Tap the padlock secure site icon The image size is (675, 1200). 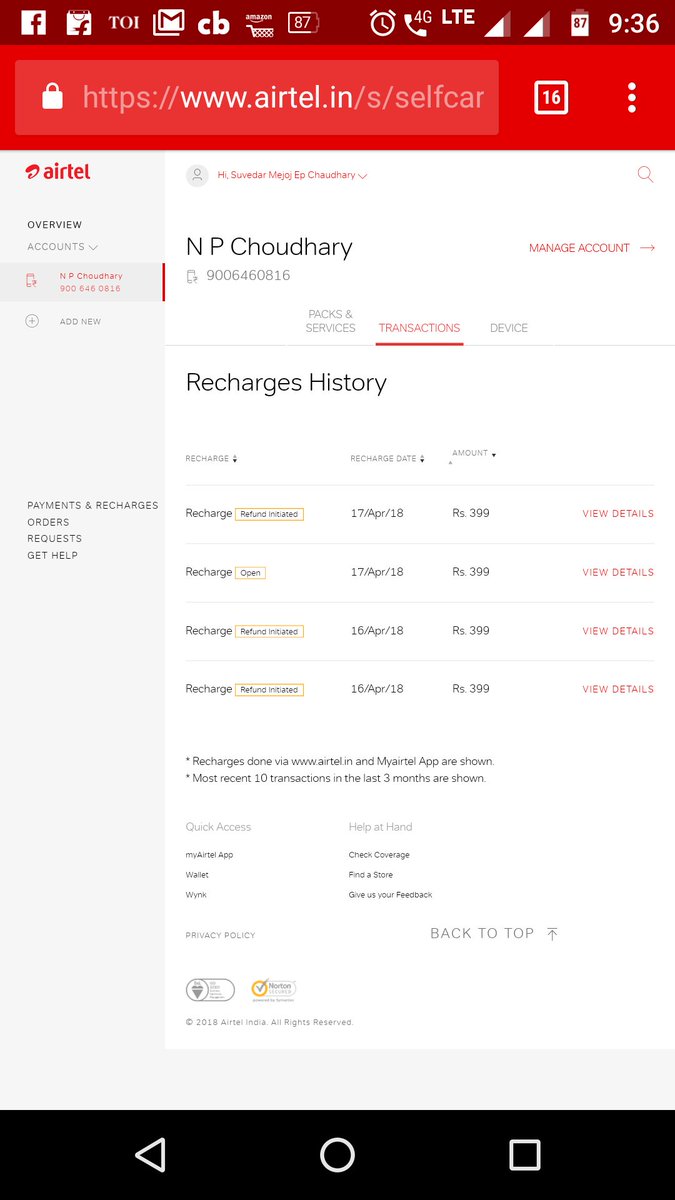point(52,97)
